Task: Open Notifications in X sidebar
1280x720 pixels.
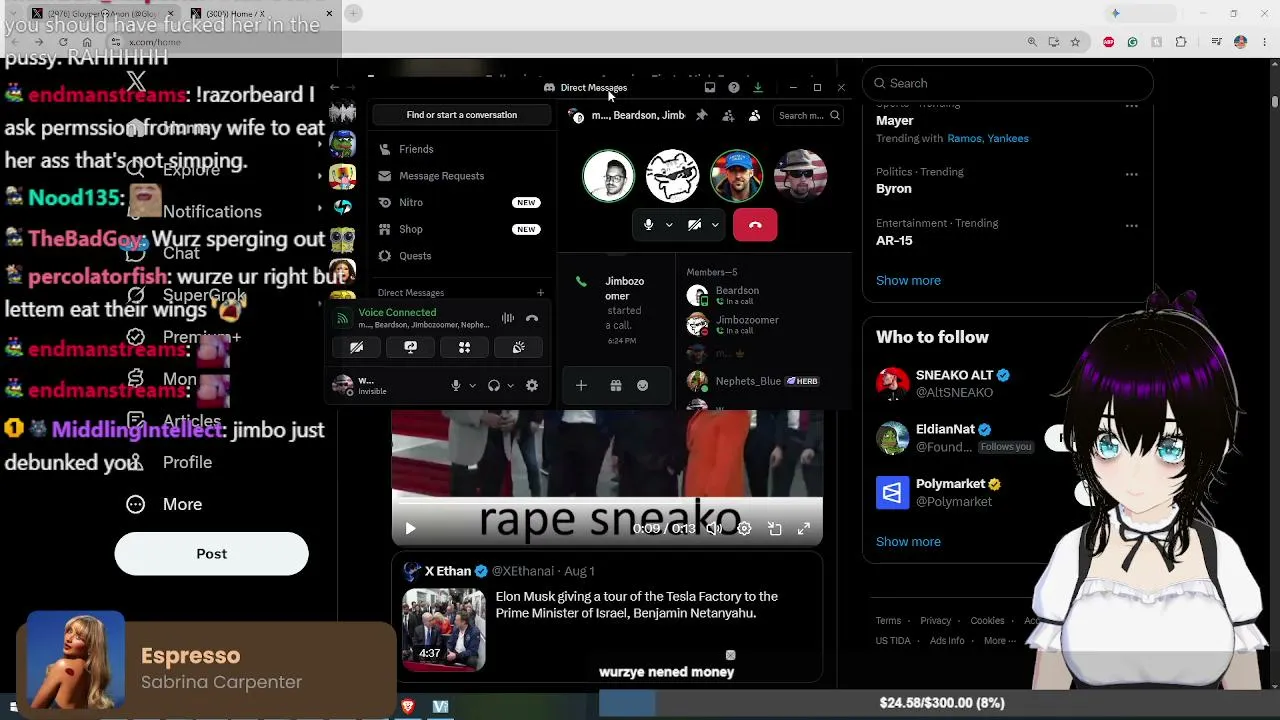Action: tap(195, 212)
